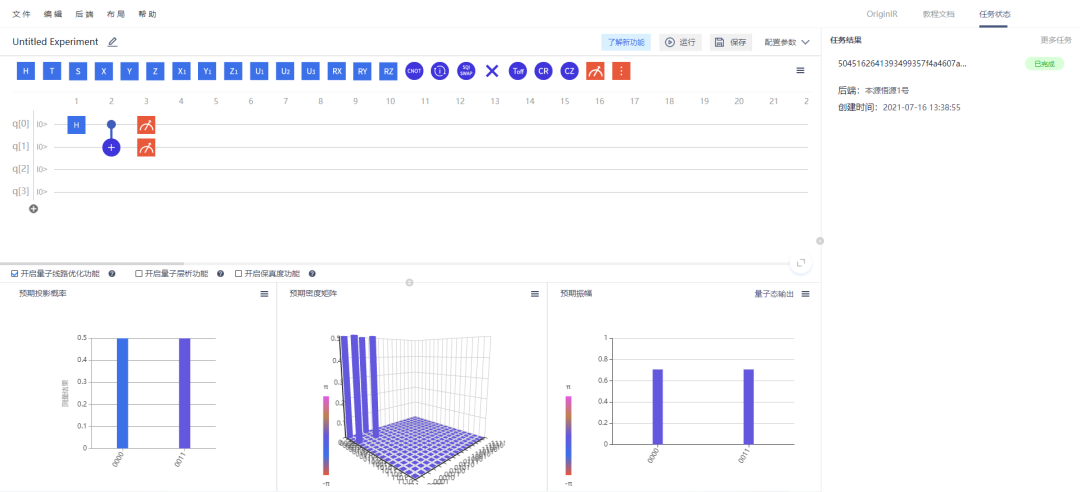The height and width of the screenshot is (492, 1080).
Task: Rename experiment using the pencil icon
Action: [x=112, y=42]
